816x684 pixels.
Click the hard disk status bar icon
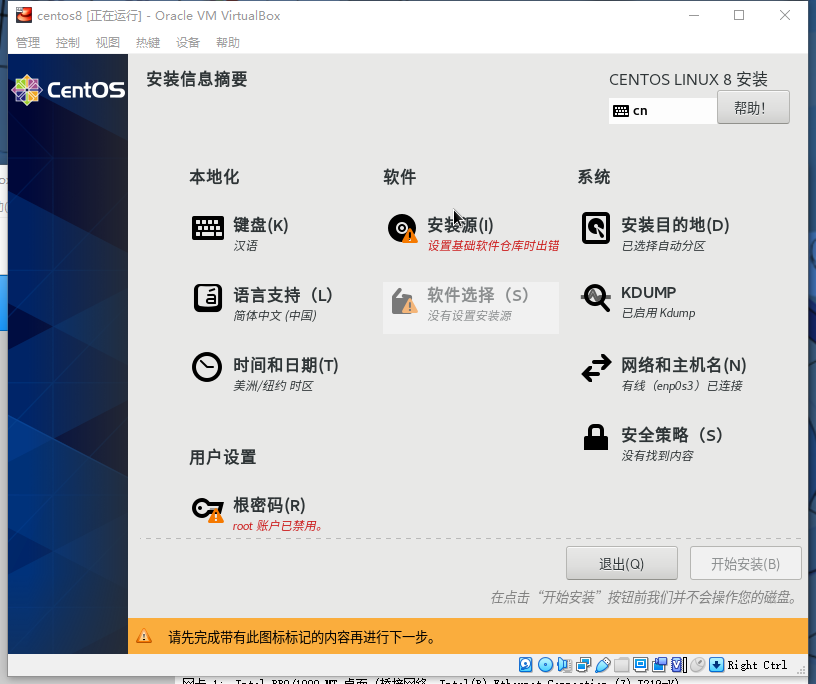pyautogui.click(x=526, y=665)
